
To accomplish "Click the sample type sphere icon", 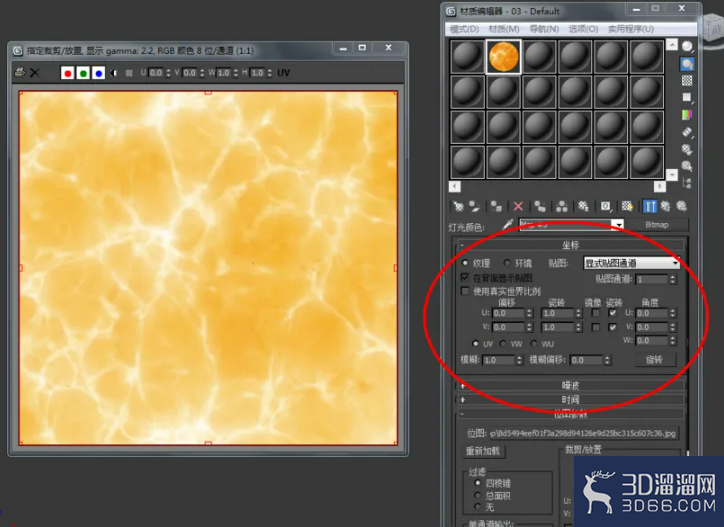I will (x=687, y=46).
